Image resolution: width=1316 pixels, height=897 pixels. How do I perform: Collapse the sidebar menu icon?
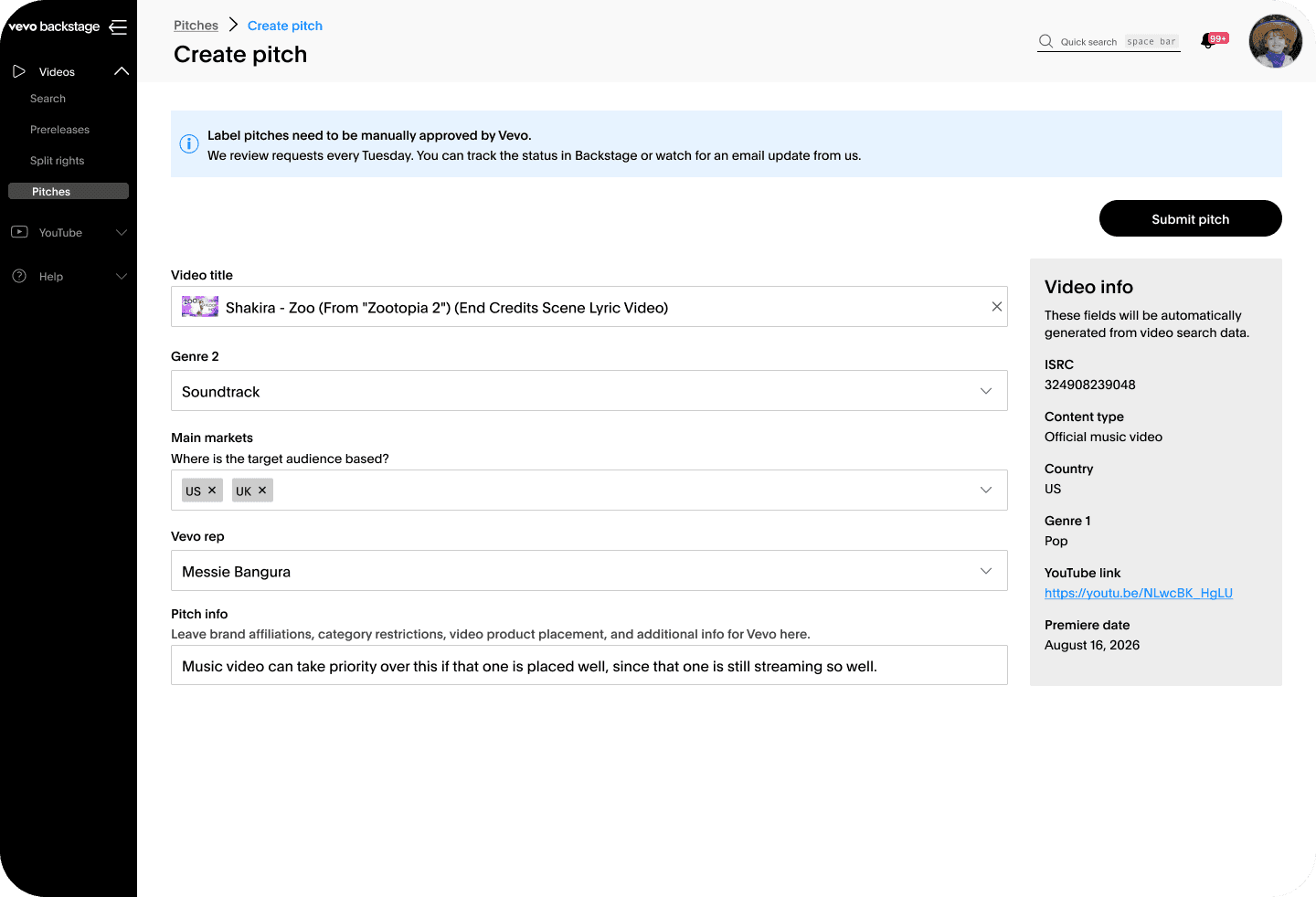point(118,26)
